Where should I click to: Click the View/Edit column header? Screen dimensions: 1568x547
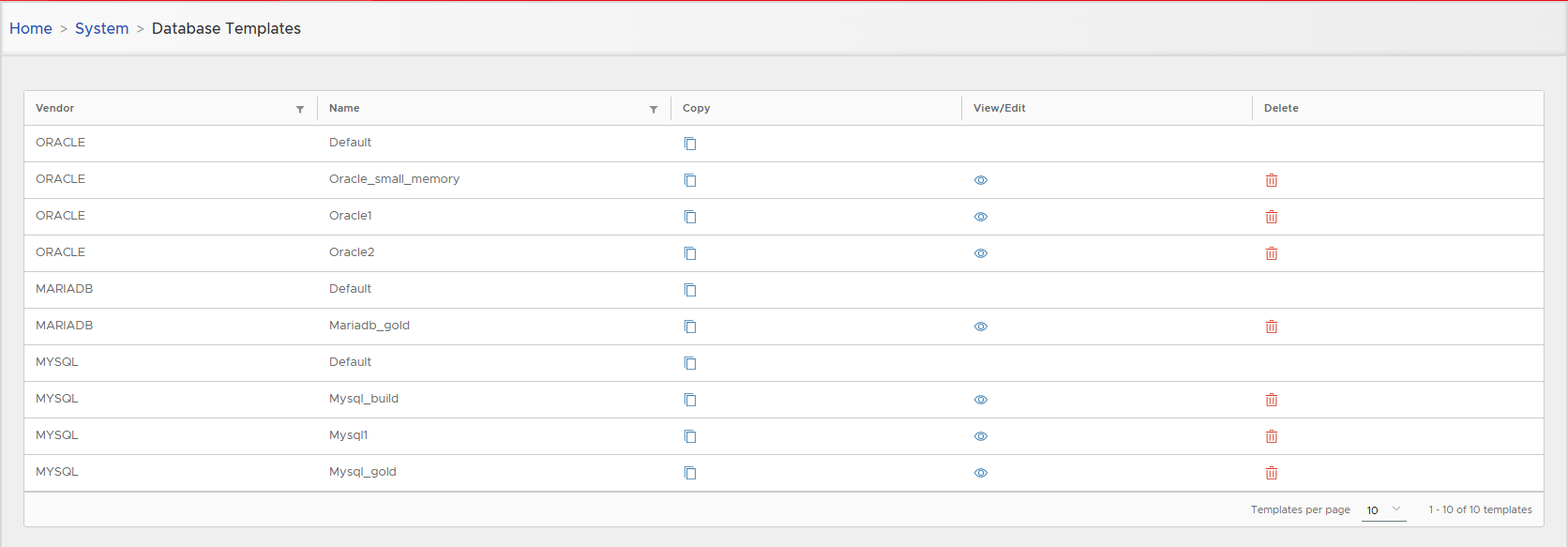click(1000, 108)
